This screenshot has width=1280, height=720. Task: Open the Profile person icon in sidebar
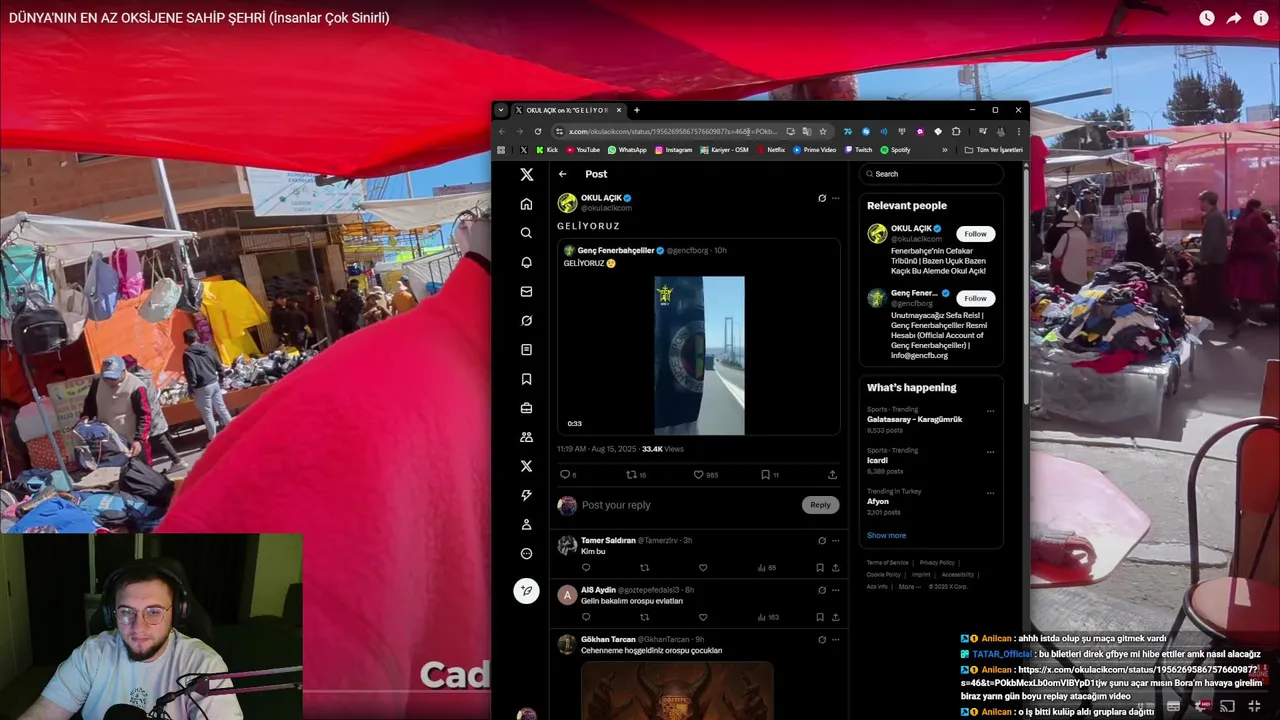click(526, 524)
